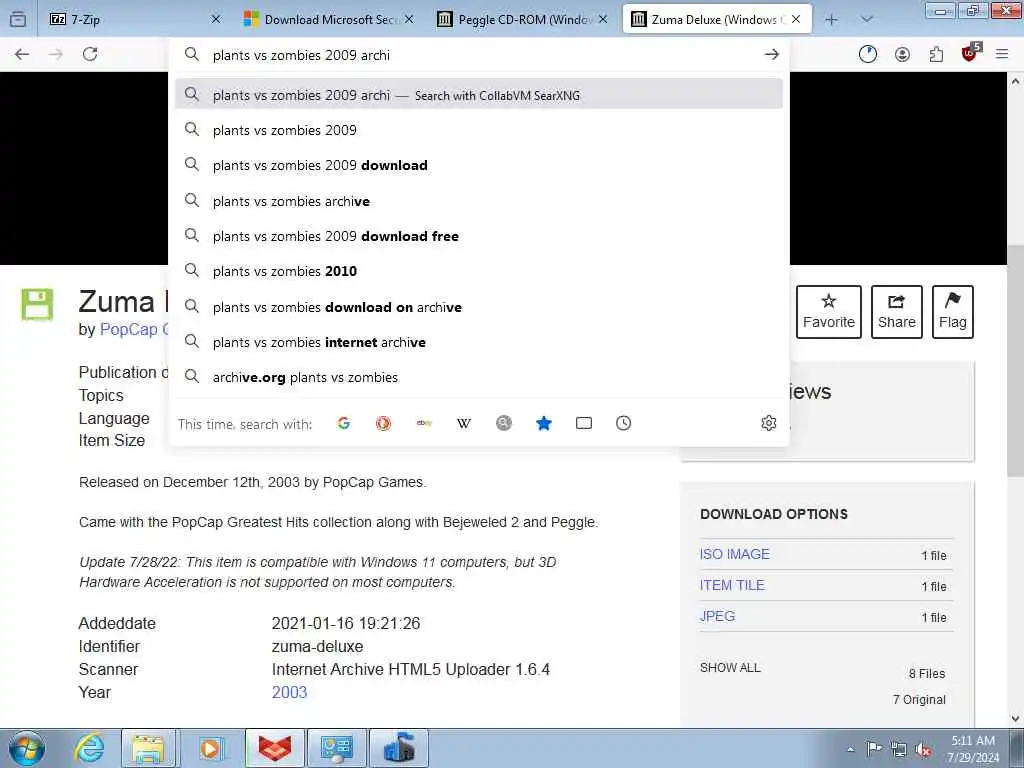The width and height of the screenshot is (1024, 768).
Task: Open Windows Explorer folder in taskbar
Action: click(x=148, y=748)
